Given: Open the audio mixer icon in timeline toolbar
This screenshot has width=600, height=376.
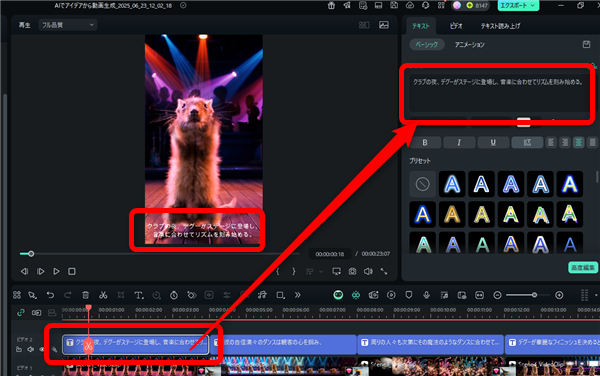Looking at the screenshot, I should tap(444, 295).
